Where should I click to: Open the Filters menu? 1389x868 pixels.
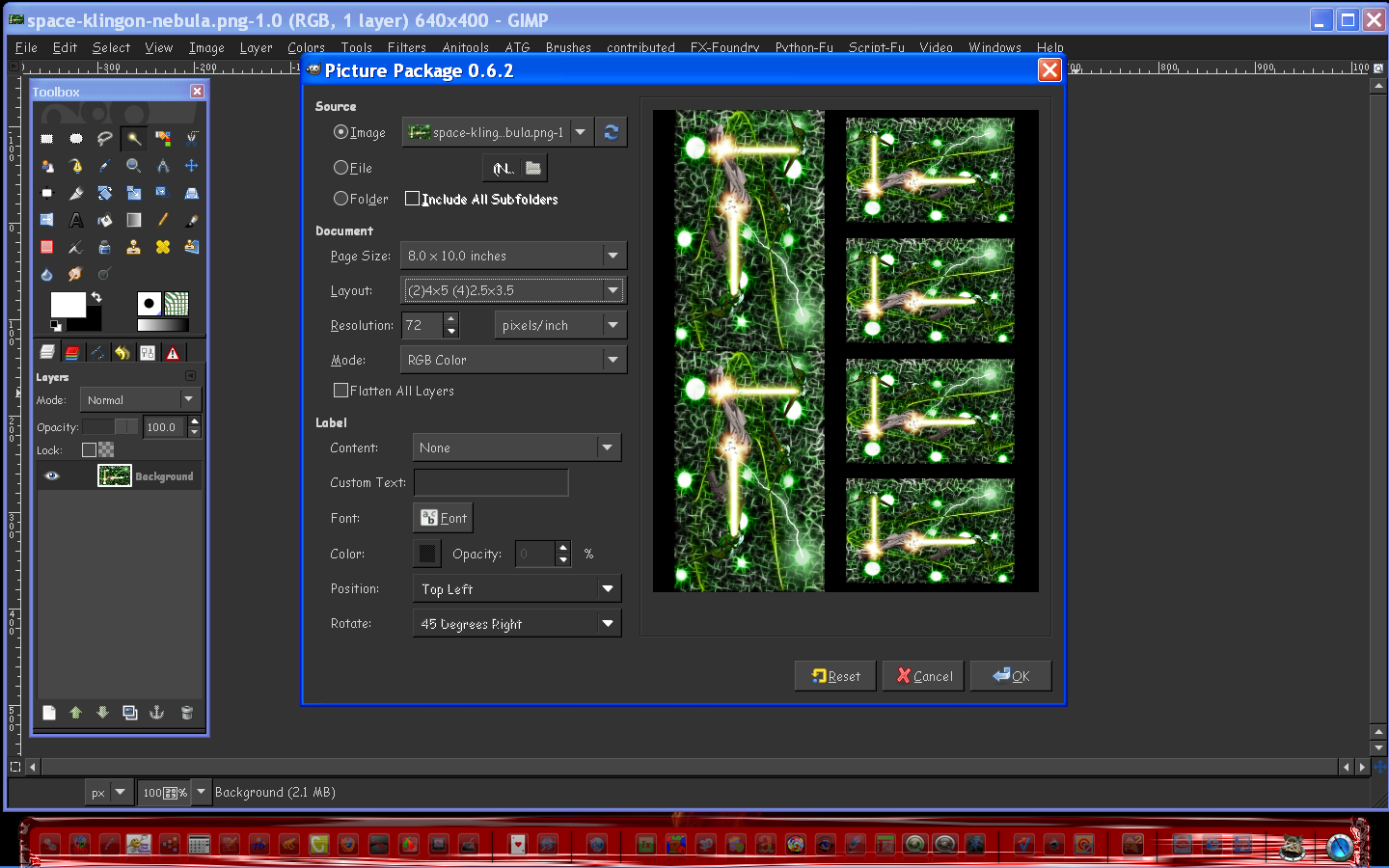(406, 47)
